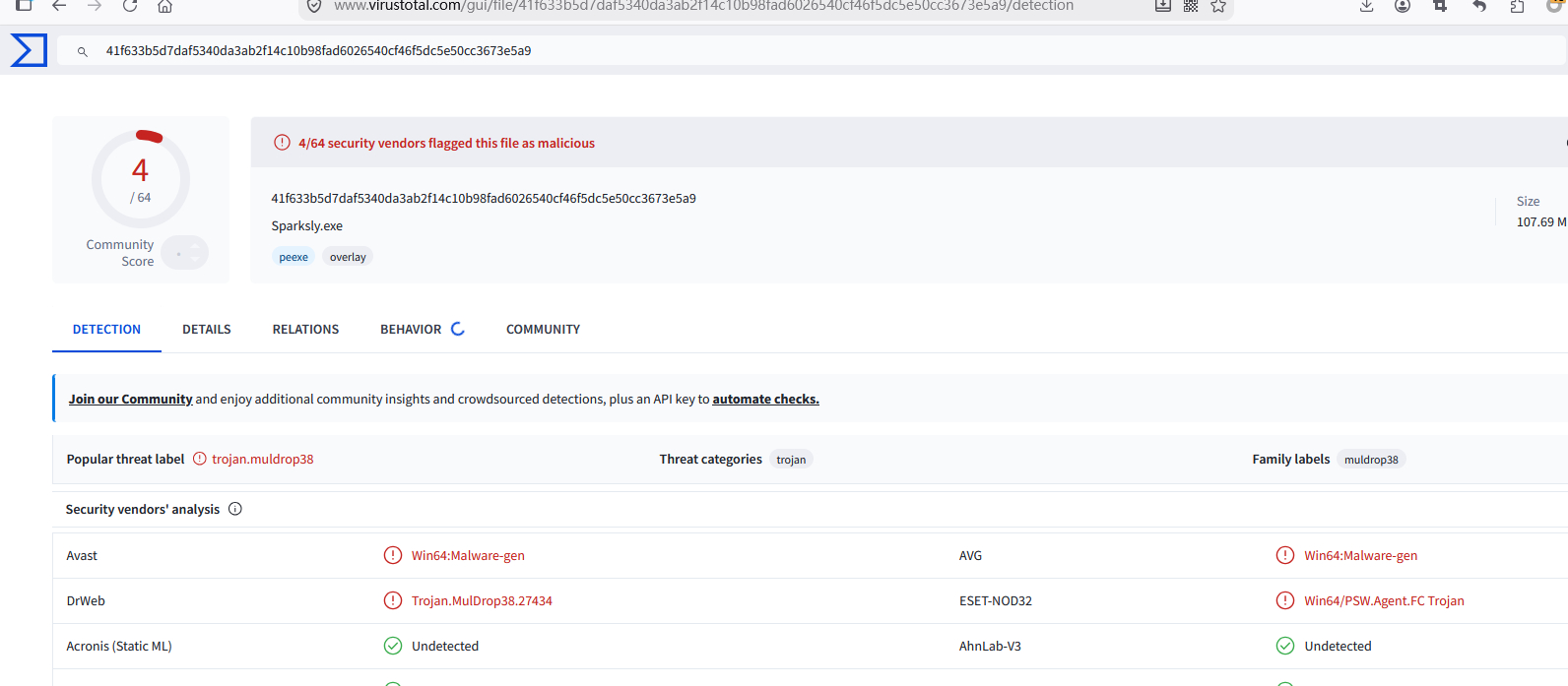This screenshot has width=1568, height=686.
Task: Click the ESET-NOD32 vendor name
Action: point(996,601)
